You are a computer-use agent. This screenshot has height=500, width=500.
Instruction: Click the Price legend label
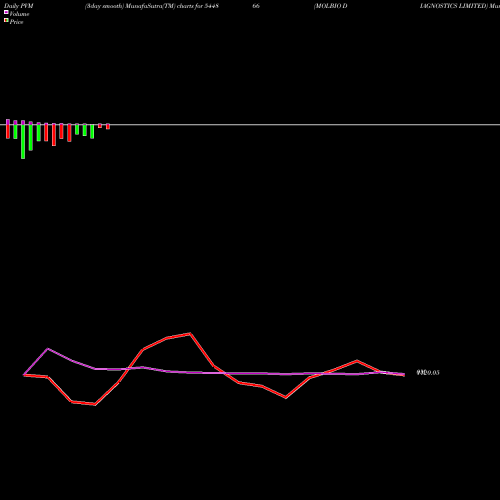click(x=16, y=22)
